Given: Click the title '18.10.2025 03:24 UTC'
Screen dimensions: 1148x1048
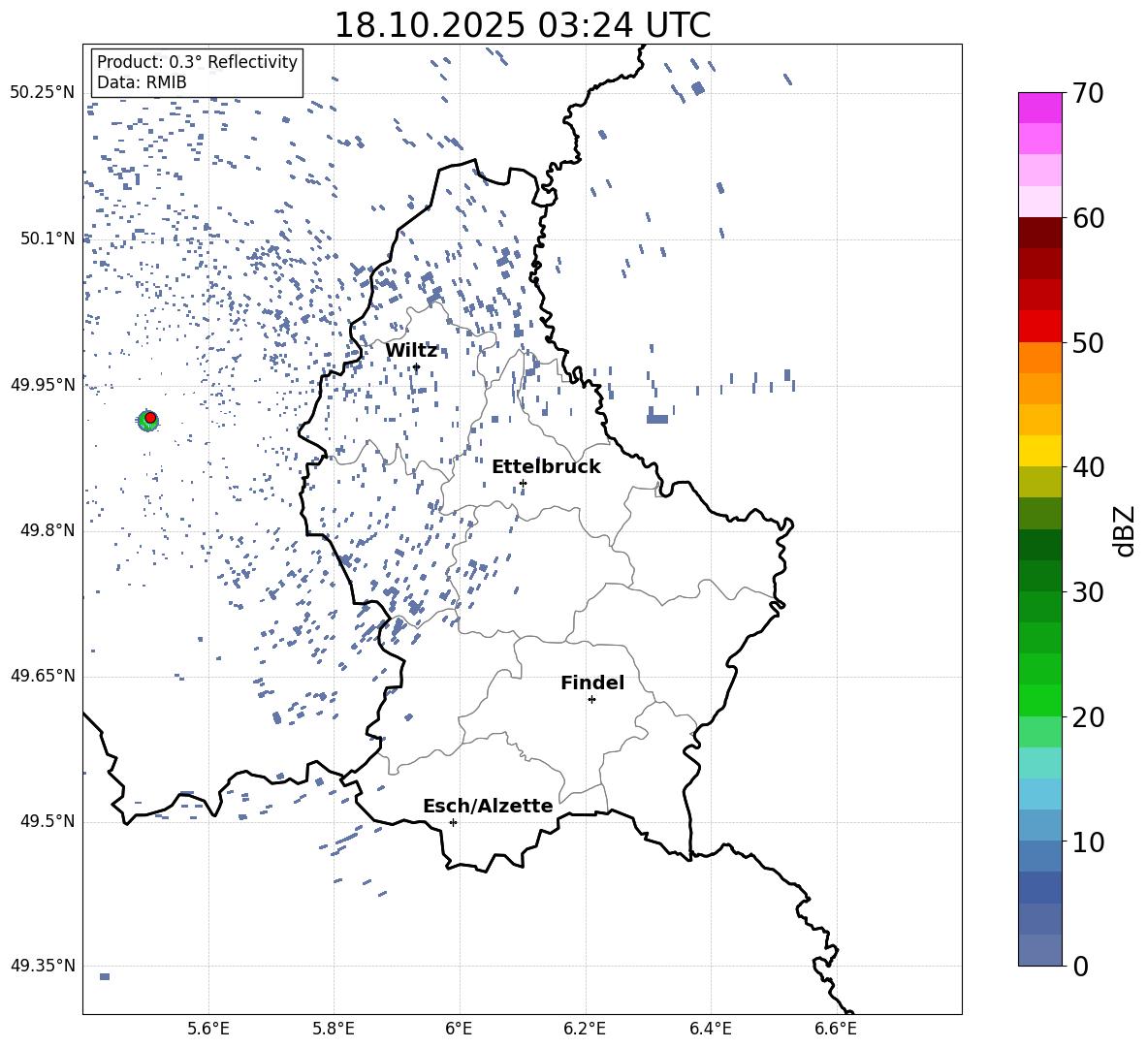Looking at the screenshot, I should 522,25.
